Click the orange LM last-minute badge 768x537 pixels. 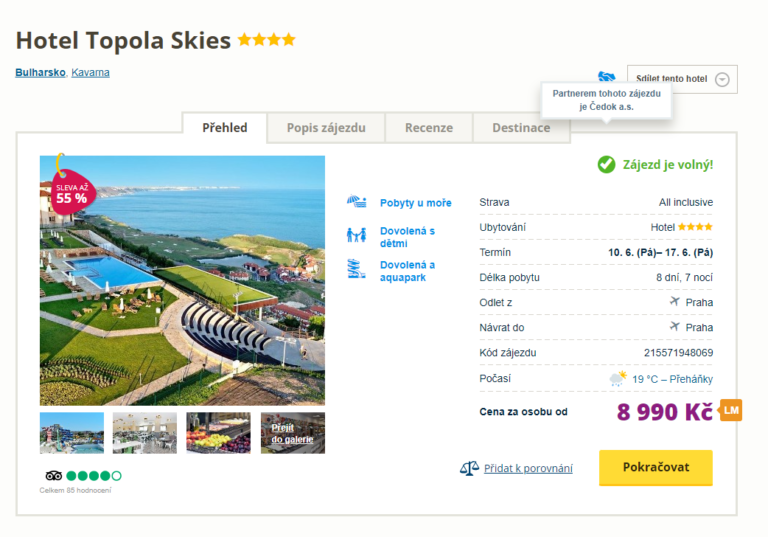[x=731, y=410]
